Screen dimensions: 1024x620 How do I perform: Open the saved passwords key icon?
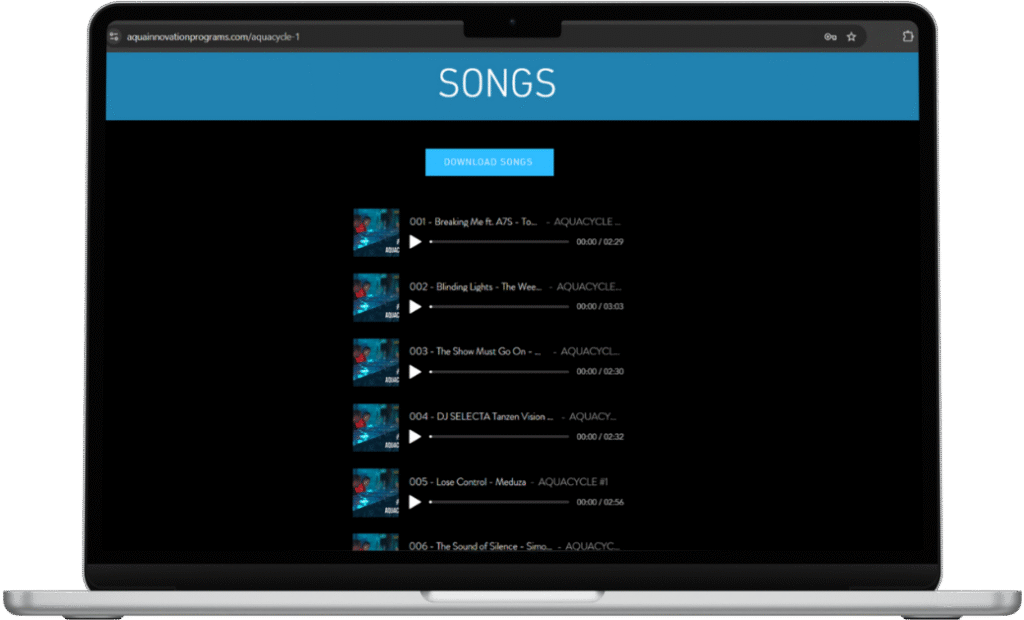(830, 37)
